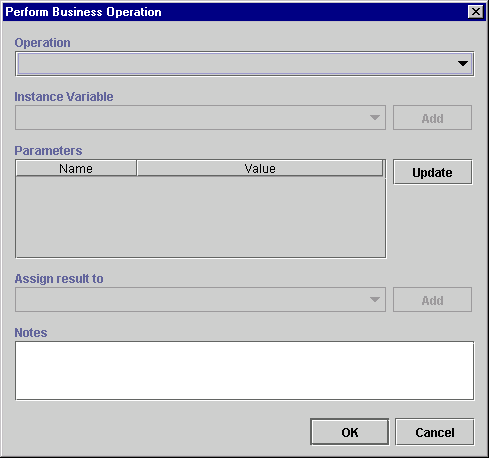Click Add button beside Assign result to
This screenshot has height=458, width=489.
[432, 300]
